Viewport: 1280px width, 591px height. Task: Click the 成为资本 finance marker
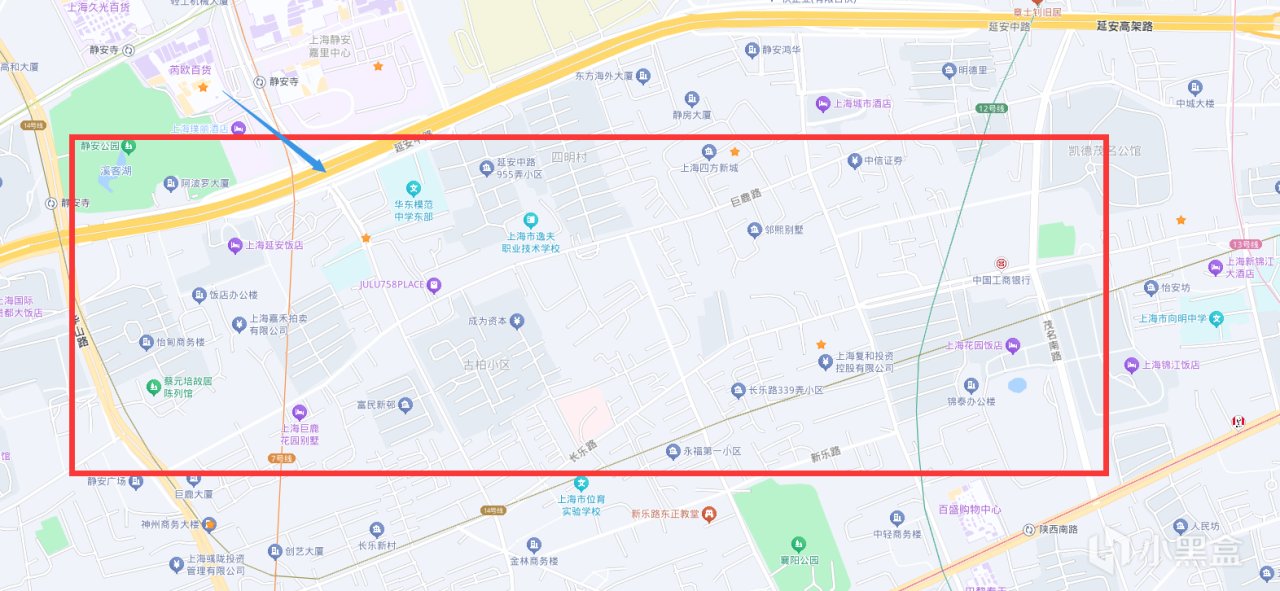pyautogui.click(x=516, y=321)
